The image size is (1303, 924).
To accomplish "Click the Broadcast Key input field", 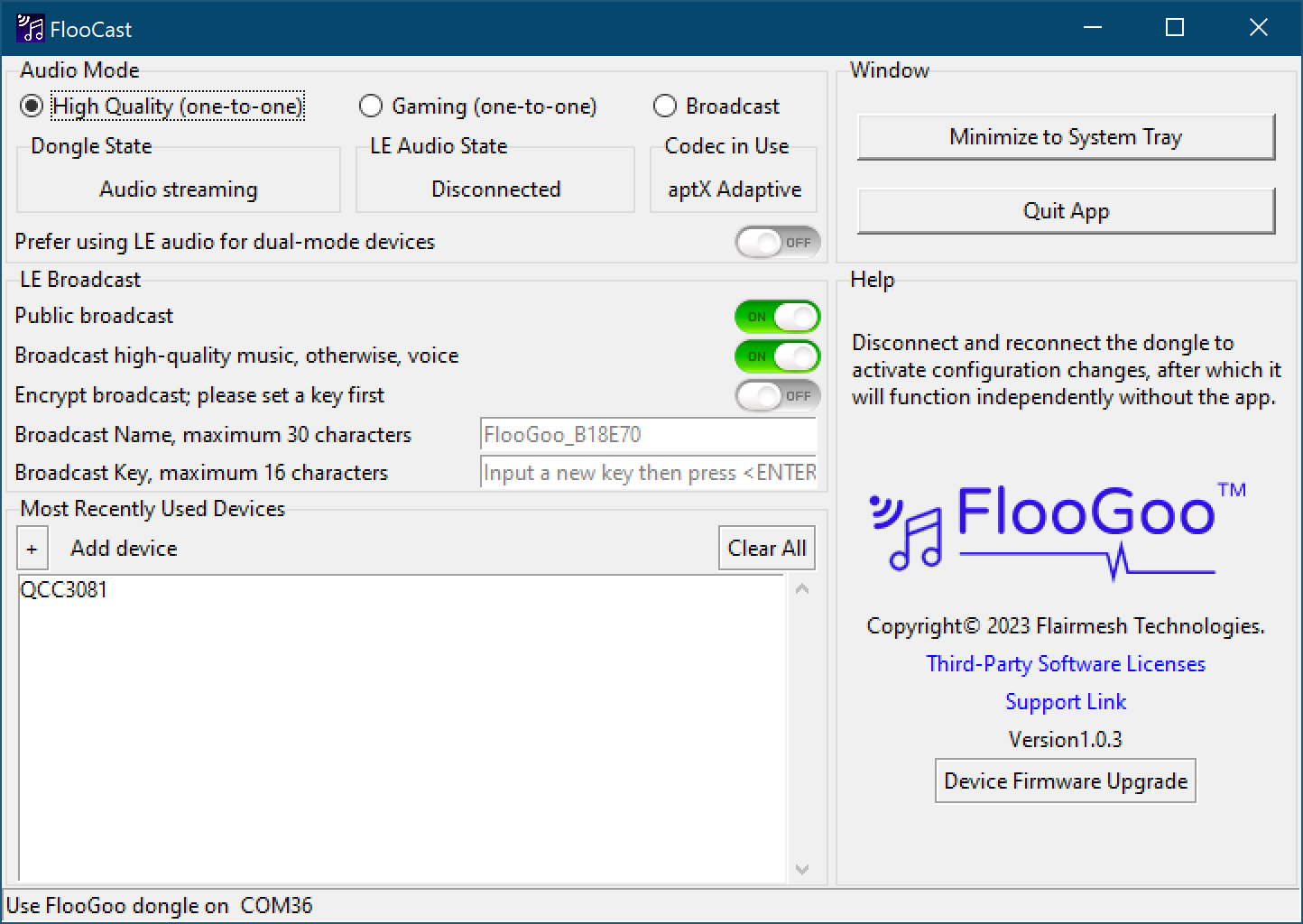I will coord(649,473).
